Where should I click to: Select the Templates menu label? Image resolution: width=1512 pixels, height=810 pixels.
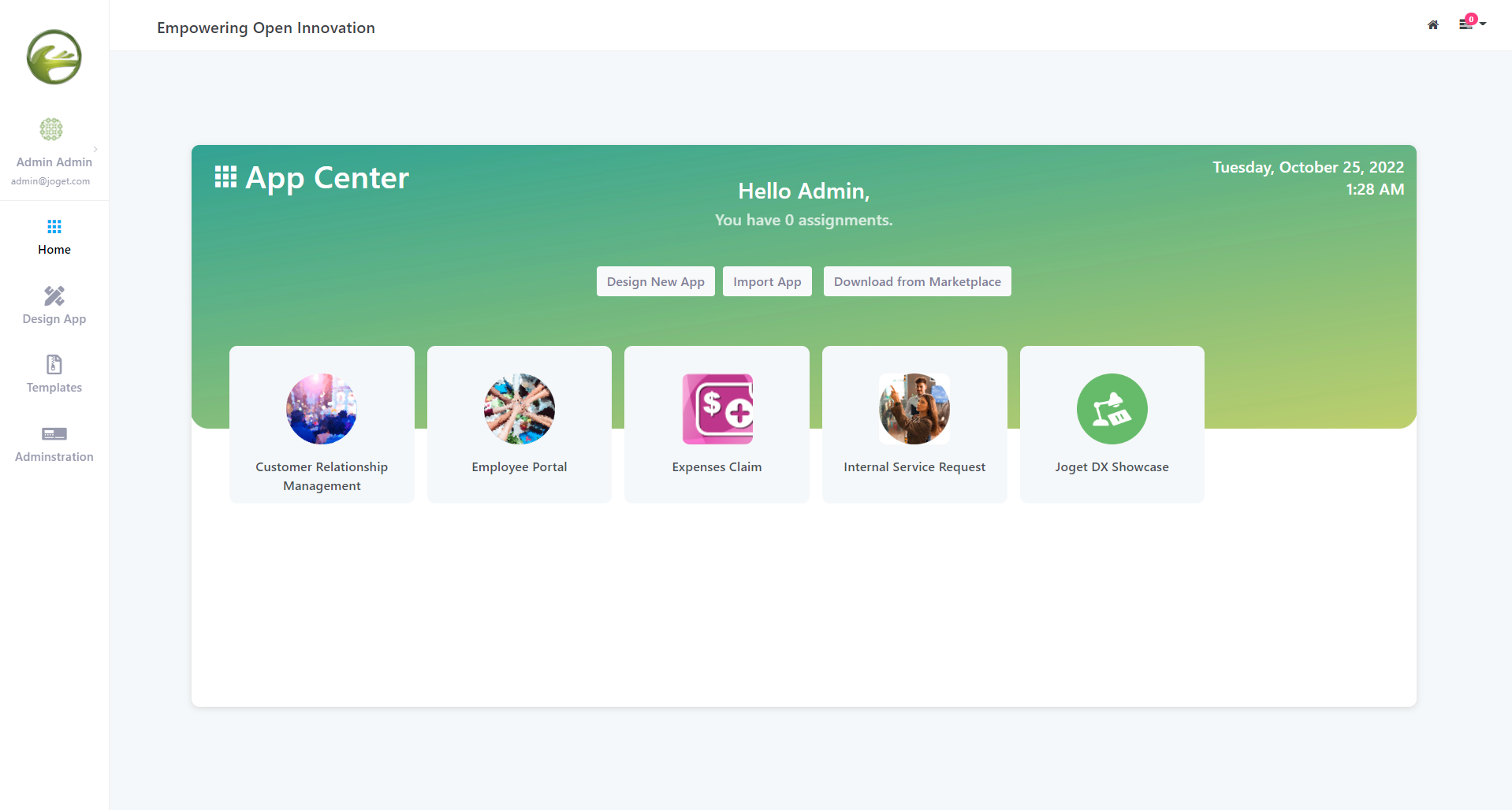[x=54, y=388]
